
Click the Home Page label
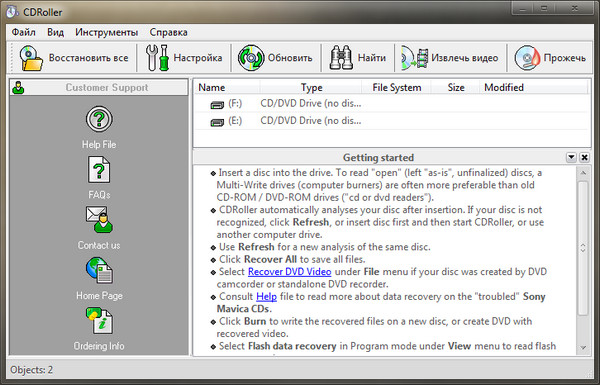(99, 296)
